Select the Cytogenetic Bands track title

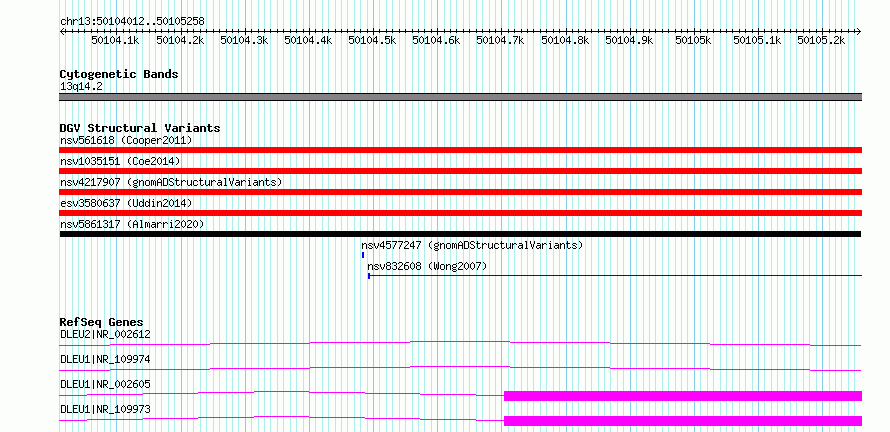119,74
